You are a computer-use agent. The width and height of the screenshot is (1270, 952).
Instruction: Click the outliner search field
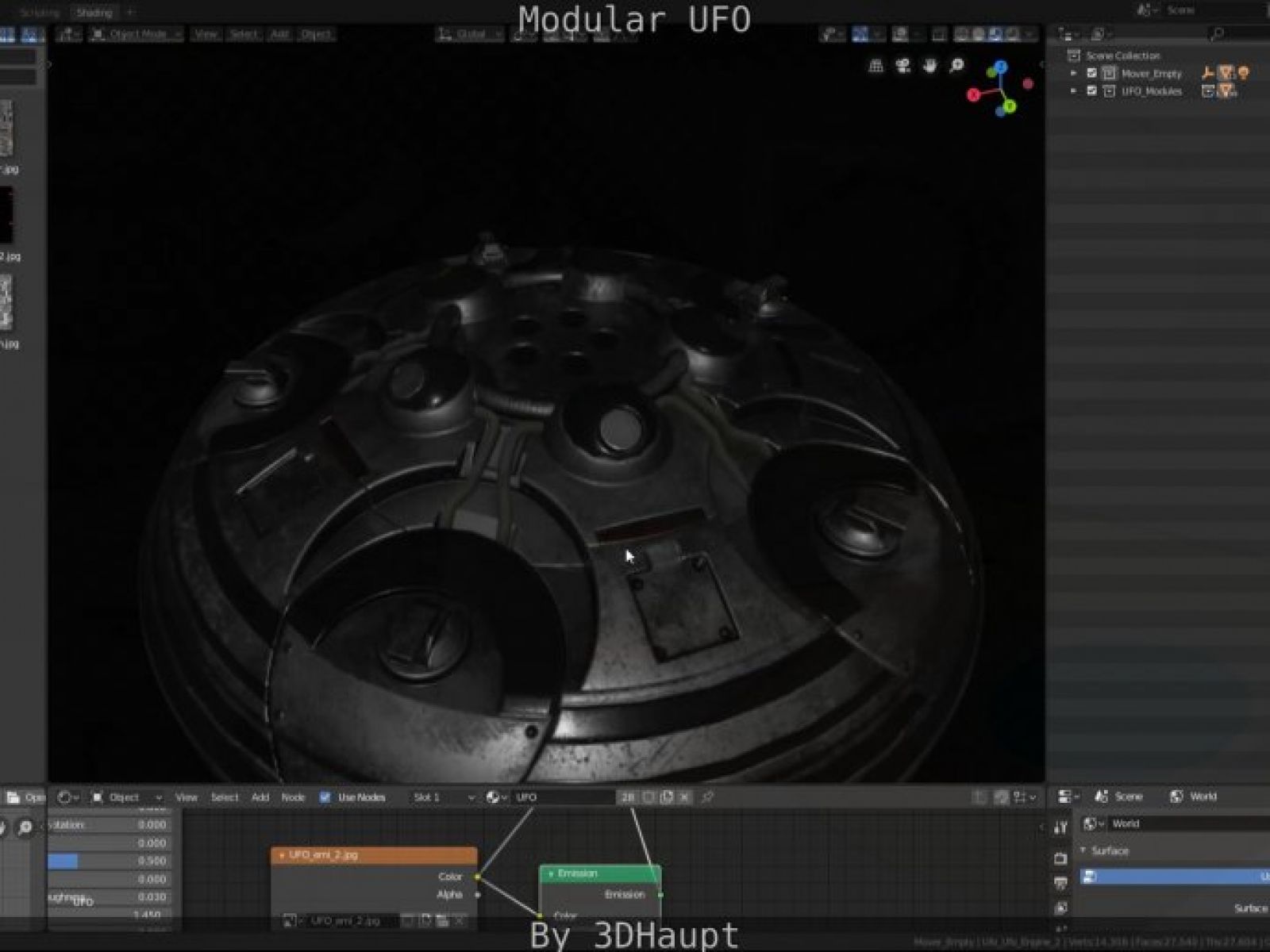(1238, 34)
